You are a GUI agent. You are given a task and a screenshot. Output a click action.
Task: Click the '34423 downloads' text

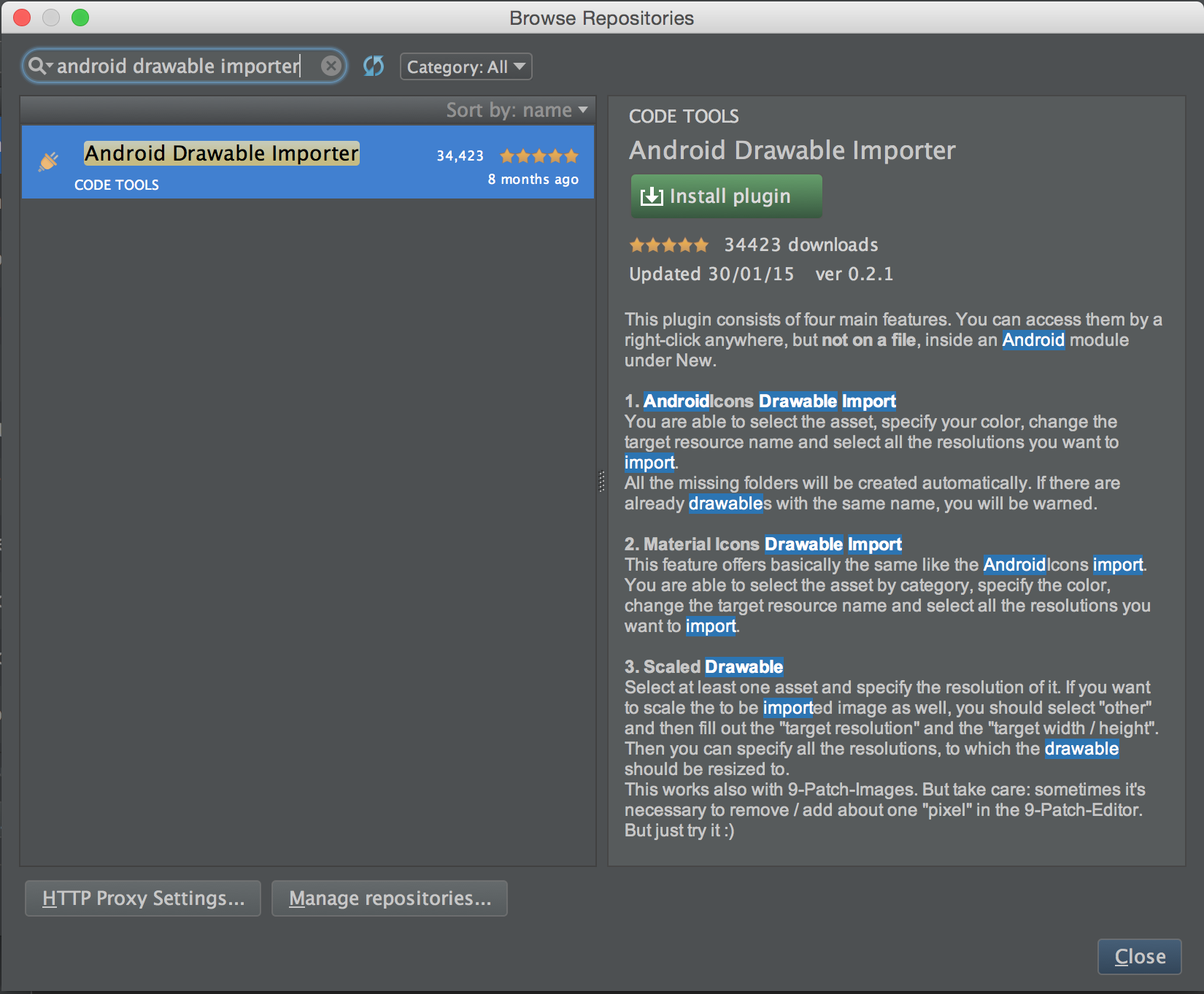point(801,244)
